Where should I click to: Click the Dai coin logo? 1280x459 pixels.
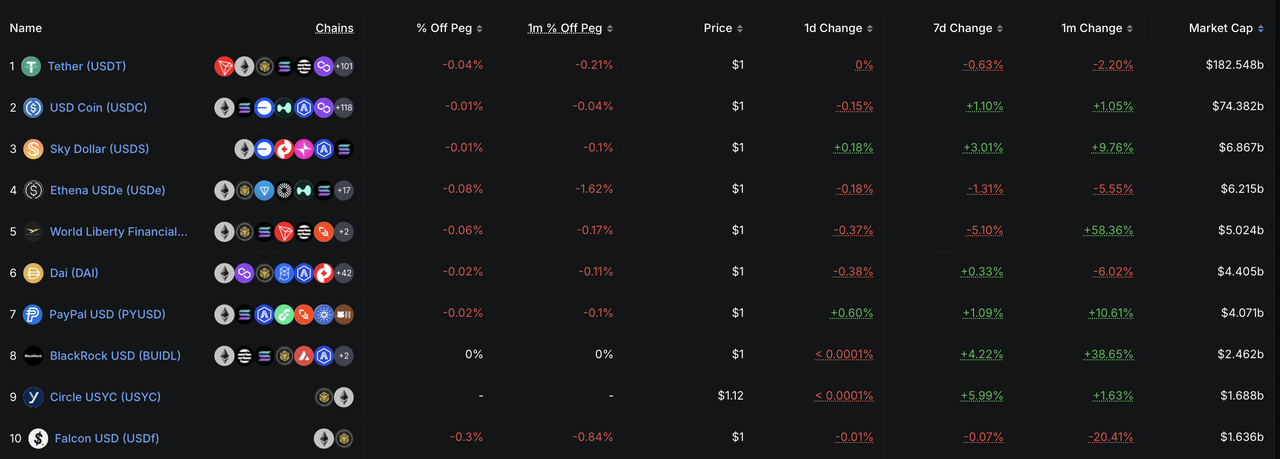[33, 273]
